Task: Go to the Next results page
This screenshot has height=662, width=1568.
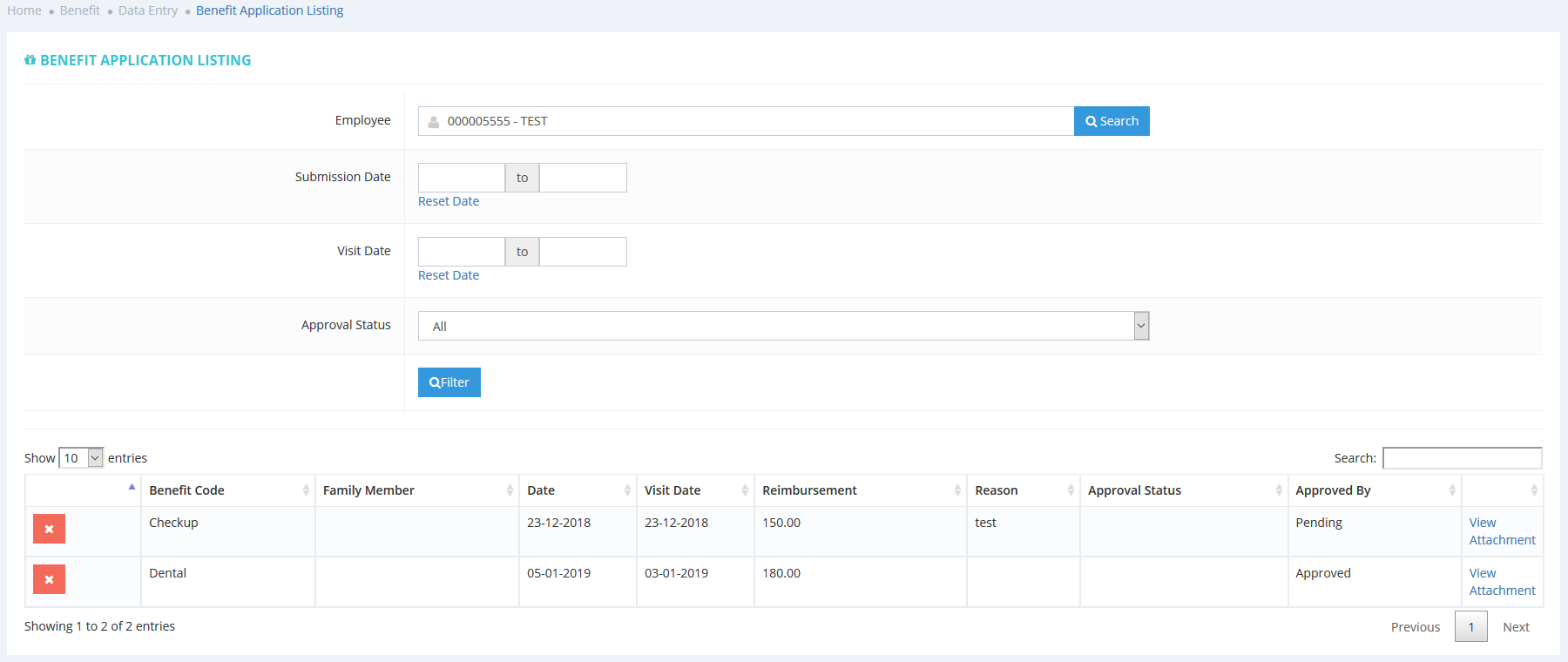Action: (x=1516, y=627)
